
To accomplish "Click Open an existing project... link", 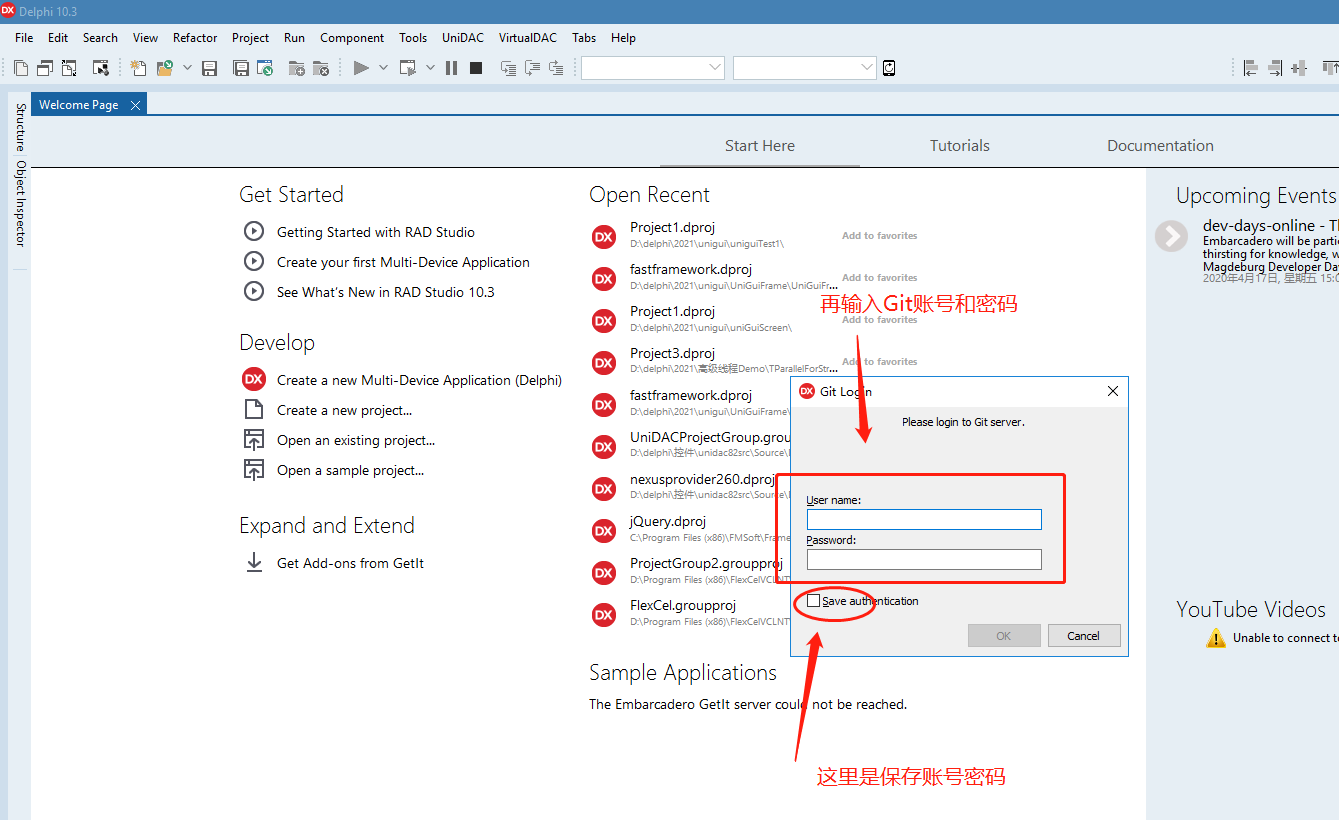I will 356,440.
